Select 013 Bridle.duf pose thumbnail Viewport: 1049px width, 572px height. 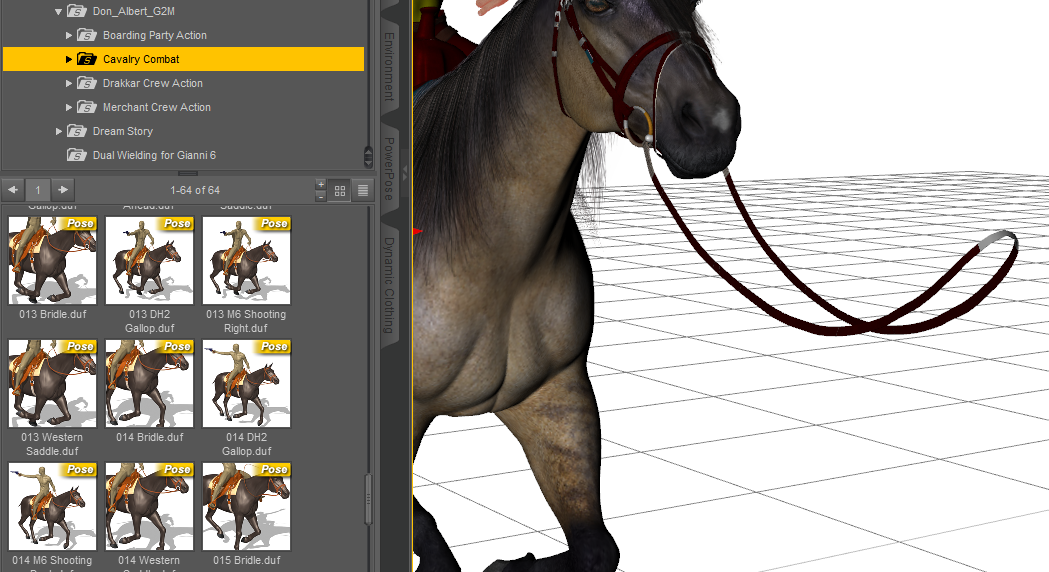52,261
